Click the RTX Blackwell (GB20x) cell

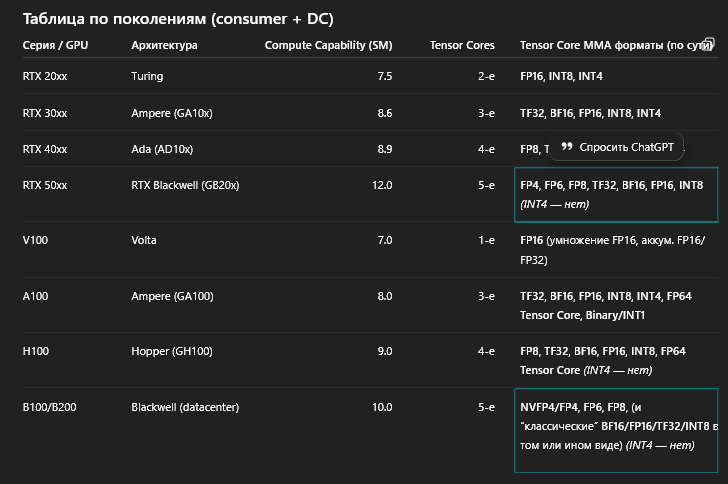pos(185,185)
